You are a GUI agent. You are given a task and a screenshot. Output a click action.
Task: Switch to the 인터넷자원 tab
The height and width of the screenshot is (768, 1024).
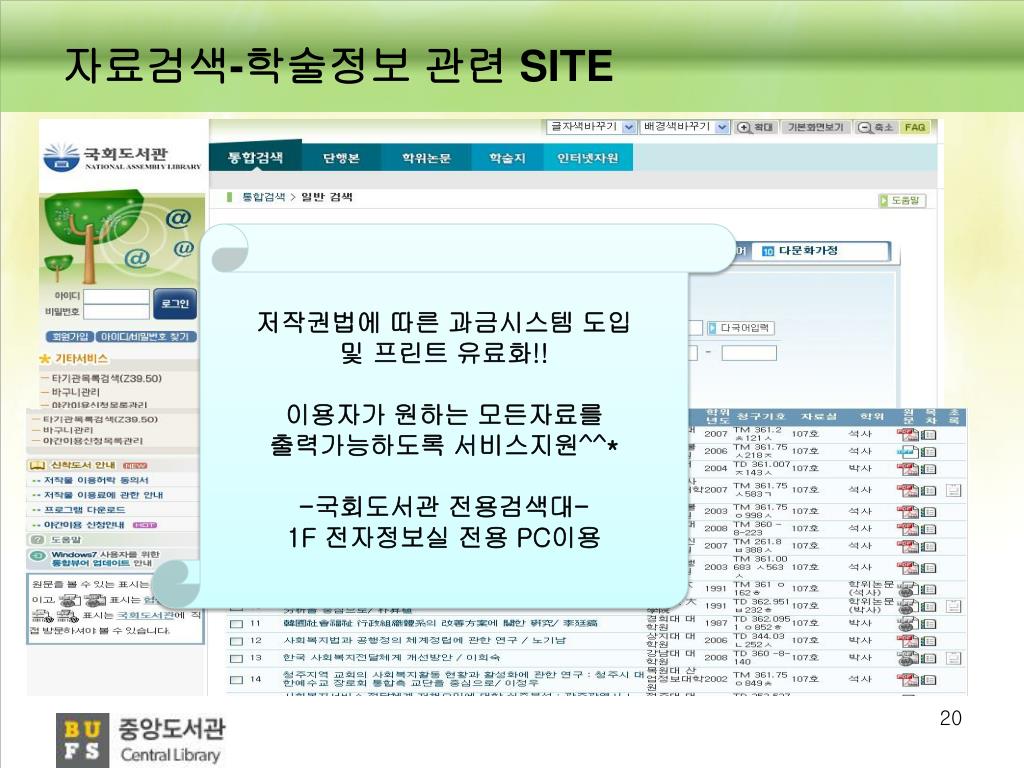click(588, 158)
